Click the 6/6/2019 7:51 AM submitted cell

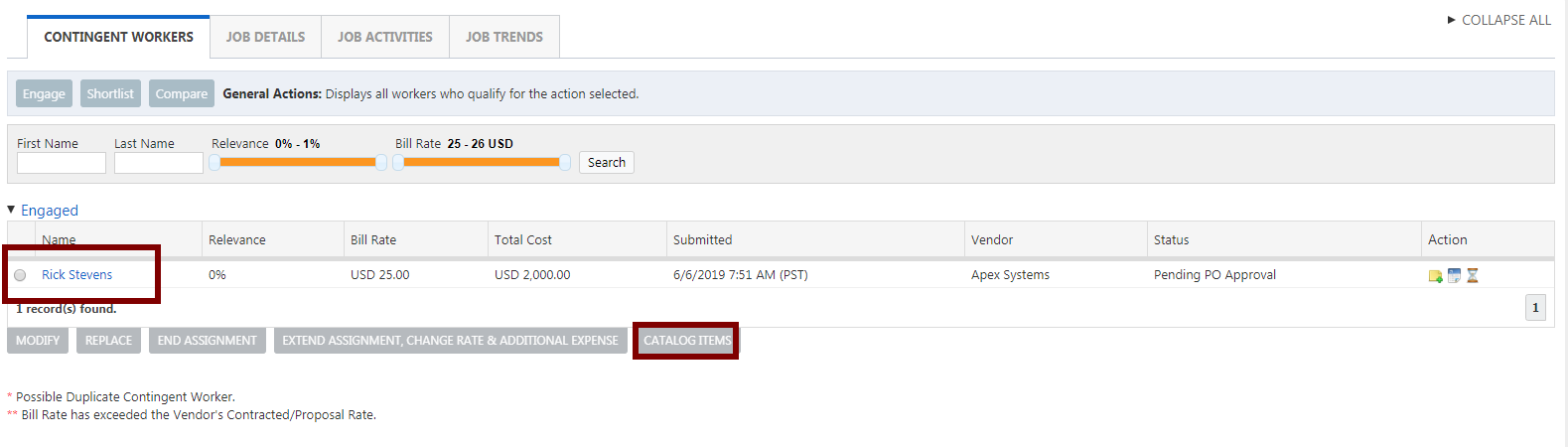[741, 275]
